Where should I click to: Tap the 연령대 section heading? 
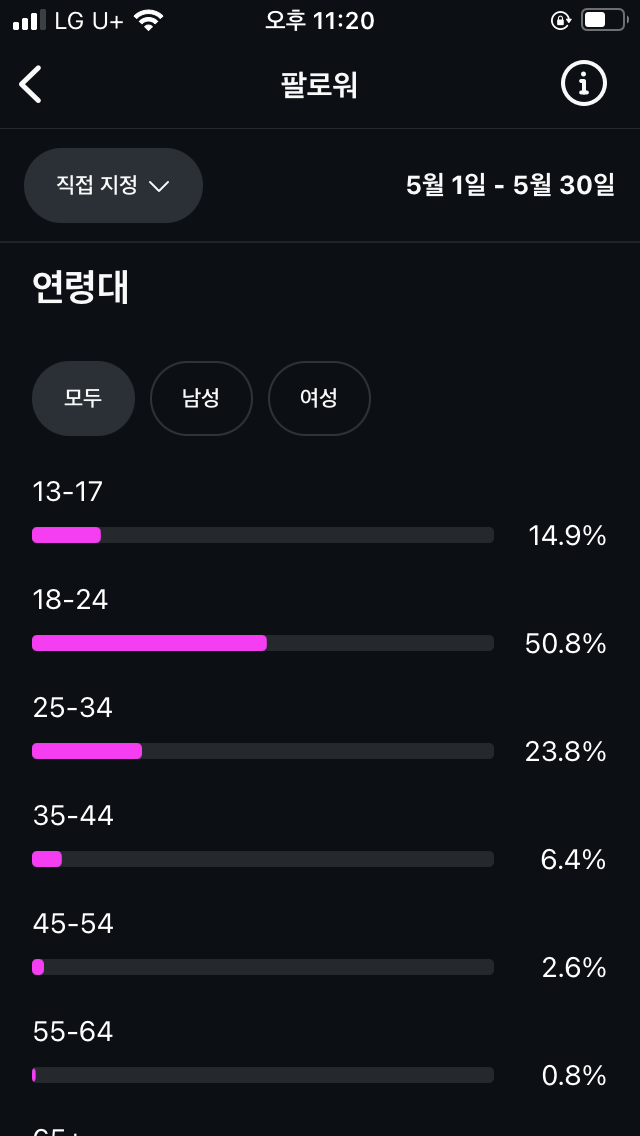click(81, 288)
